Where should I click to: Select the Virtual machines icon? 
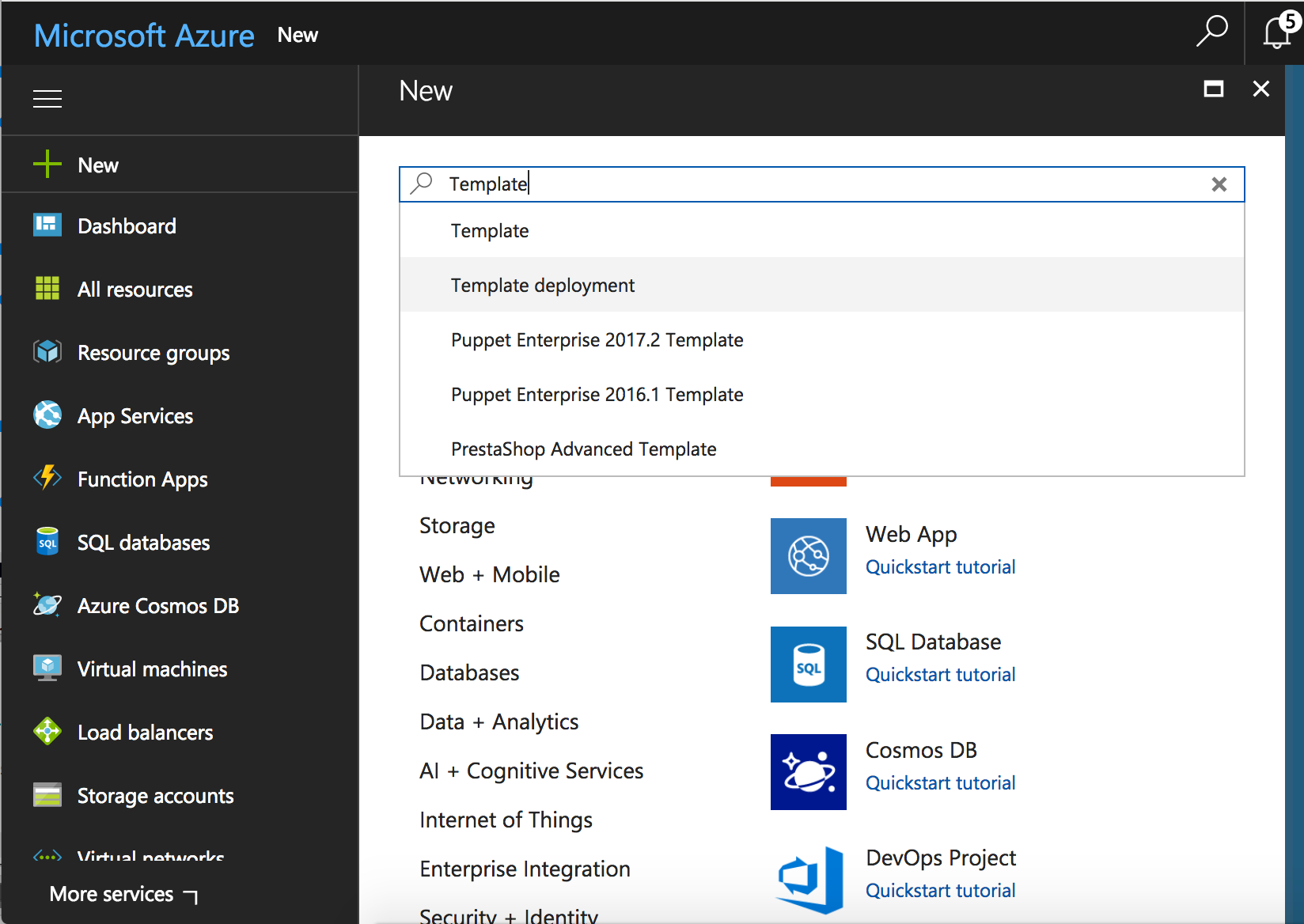click(x=47, y=668)
